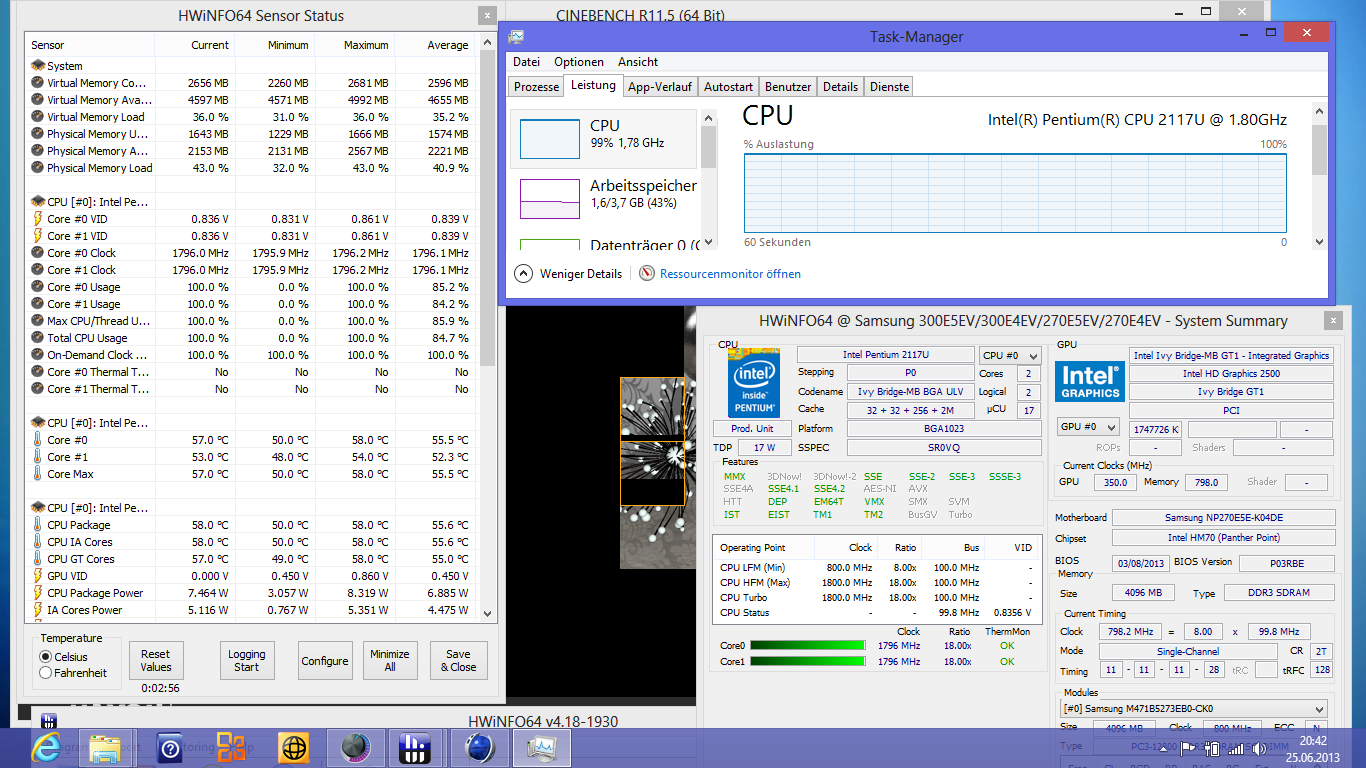Image resolution: width=1366 pixels, height=768 pixels.
Task: Open the Ansicht menu
Action: point(638,62)
